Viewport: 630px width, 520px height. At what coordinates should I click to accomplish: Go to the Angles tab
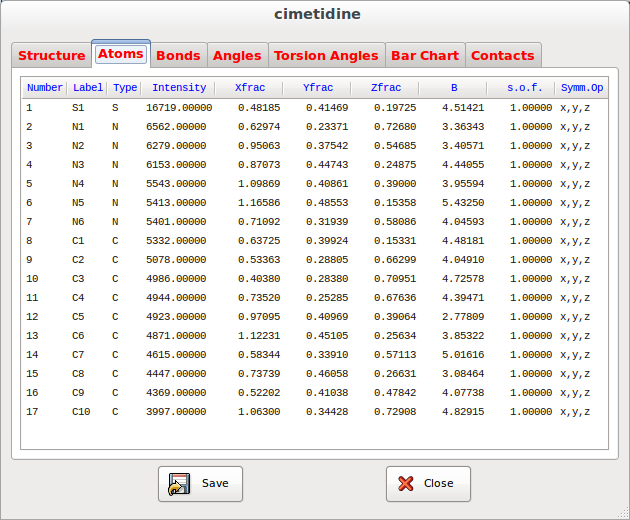pyautogui.click(x=237, y=55)
